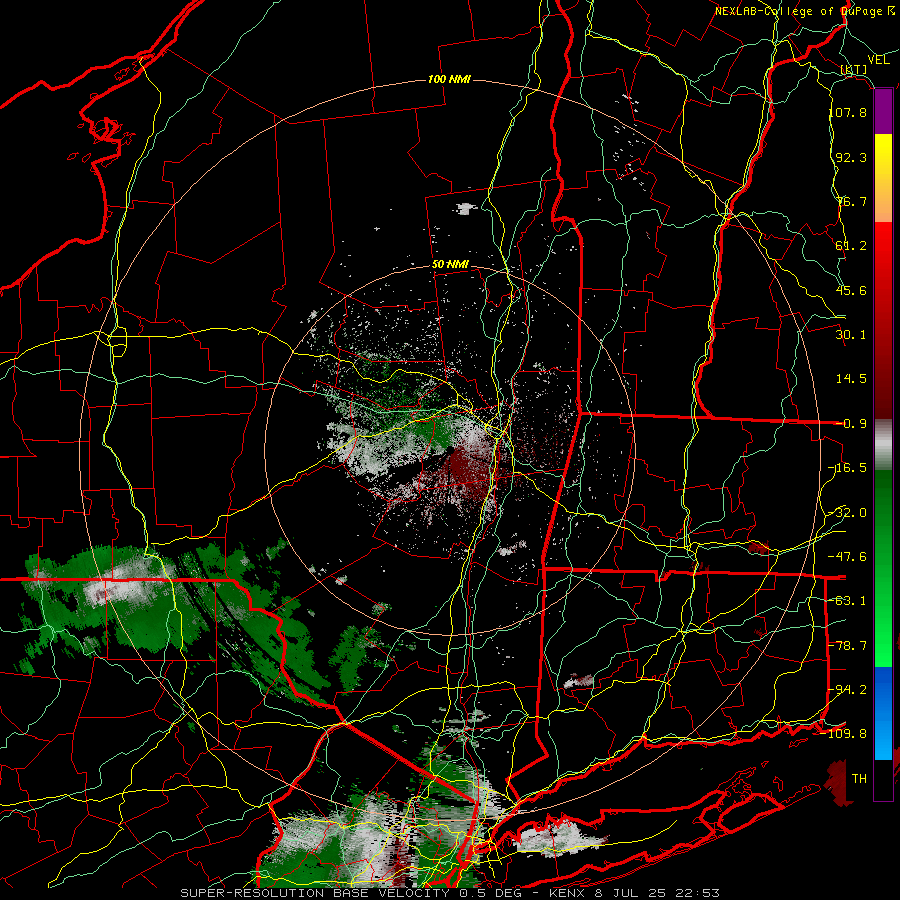This screenshot has height=900, width=900.
Task: Select the -47.6 scale label
Action: coord(848,557)
